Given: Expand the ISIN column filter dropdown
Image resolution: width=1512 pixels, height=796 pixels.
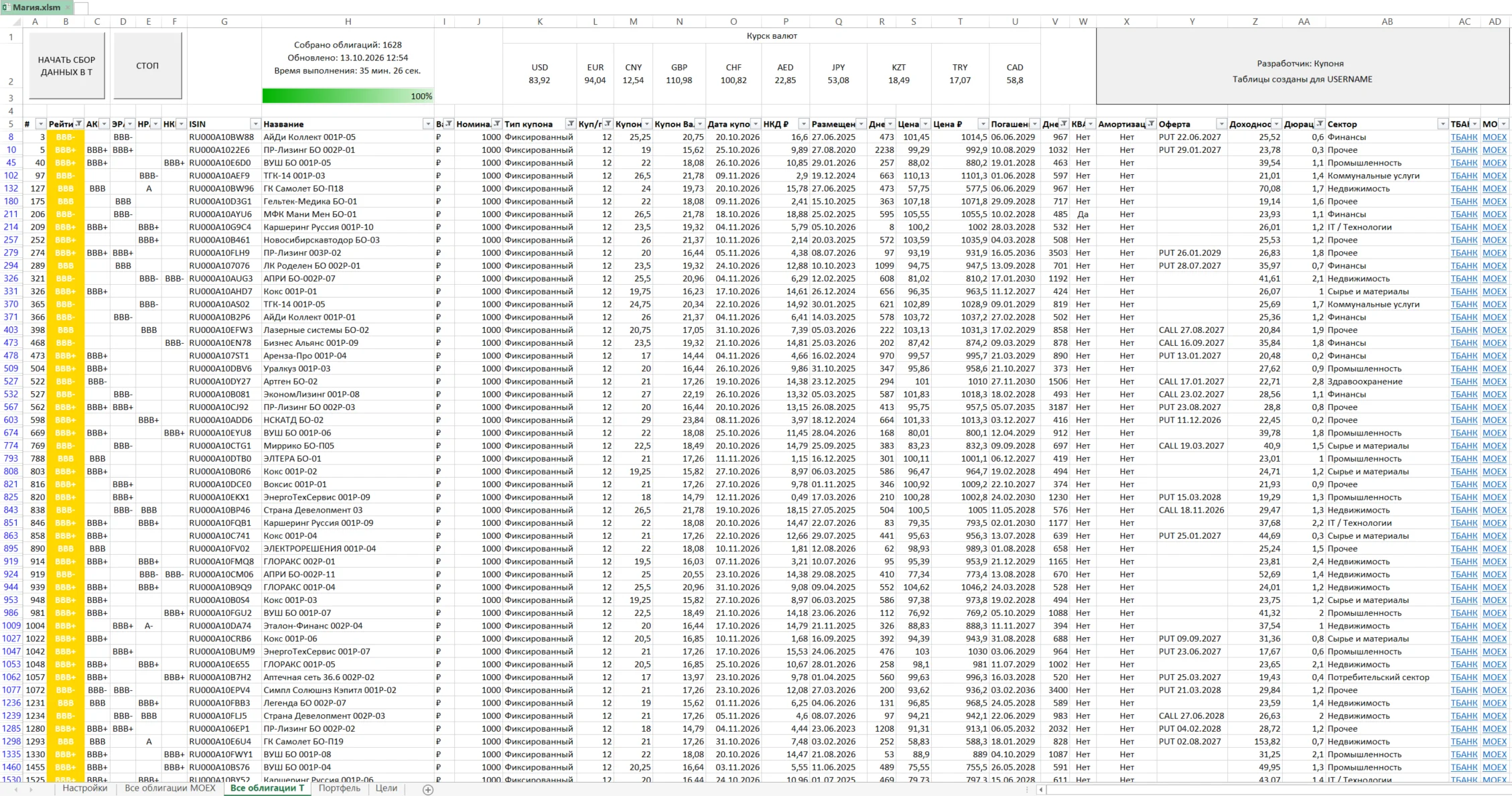Looking at the screenshot, I should 255,124.
